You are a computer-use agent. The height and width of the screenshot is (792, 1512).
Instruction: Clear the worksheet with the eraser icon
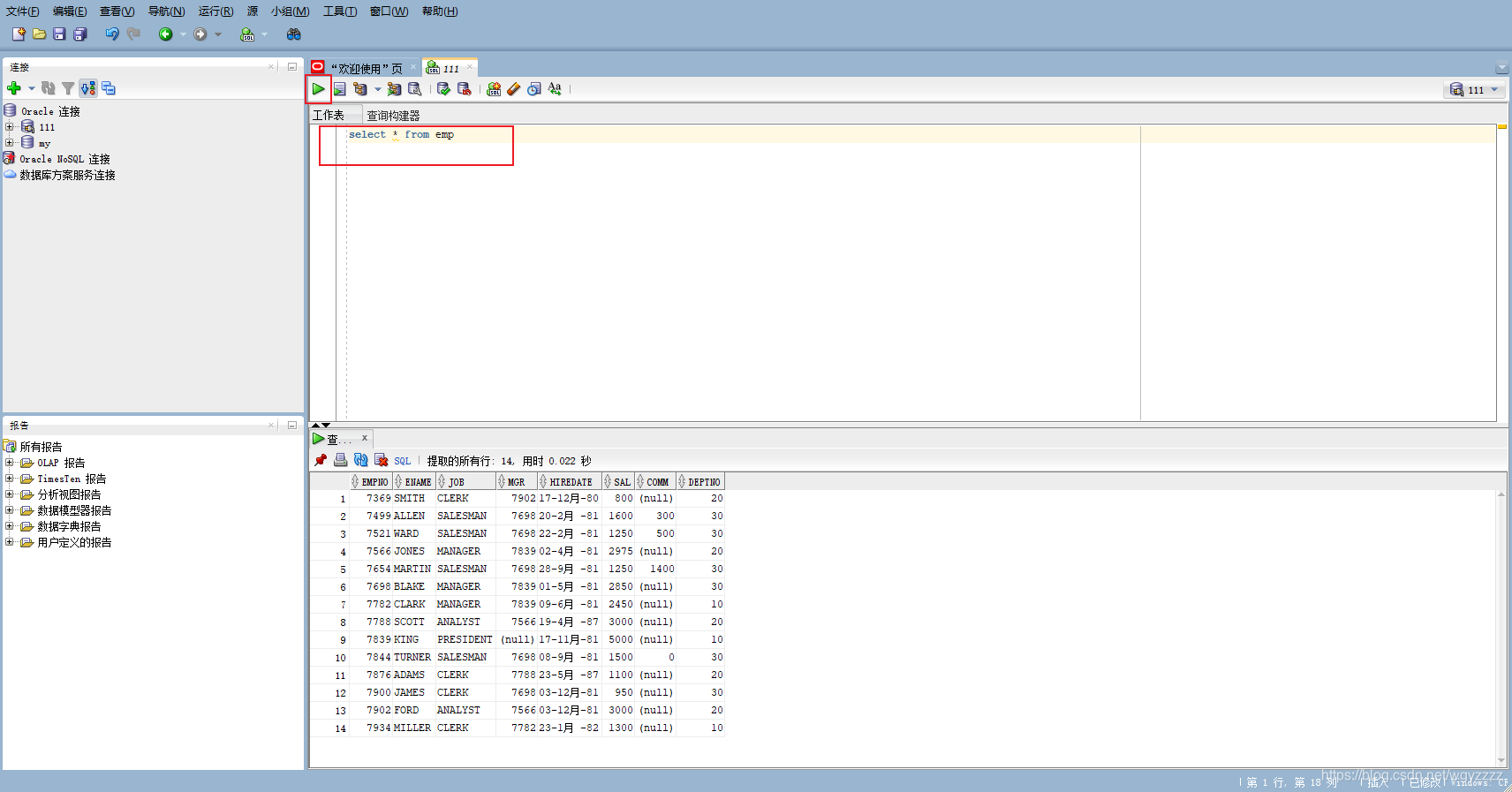point(514,89)
